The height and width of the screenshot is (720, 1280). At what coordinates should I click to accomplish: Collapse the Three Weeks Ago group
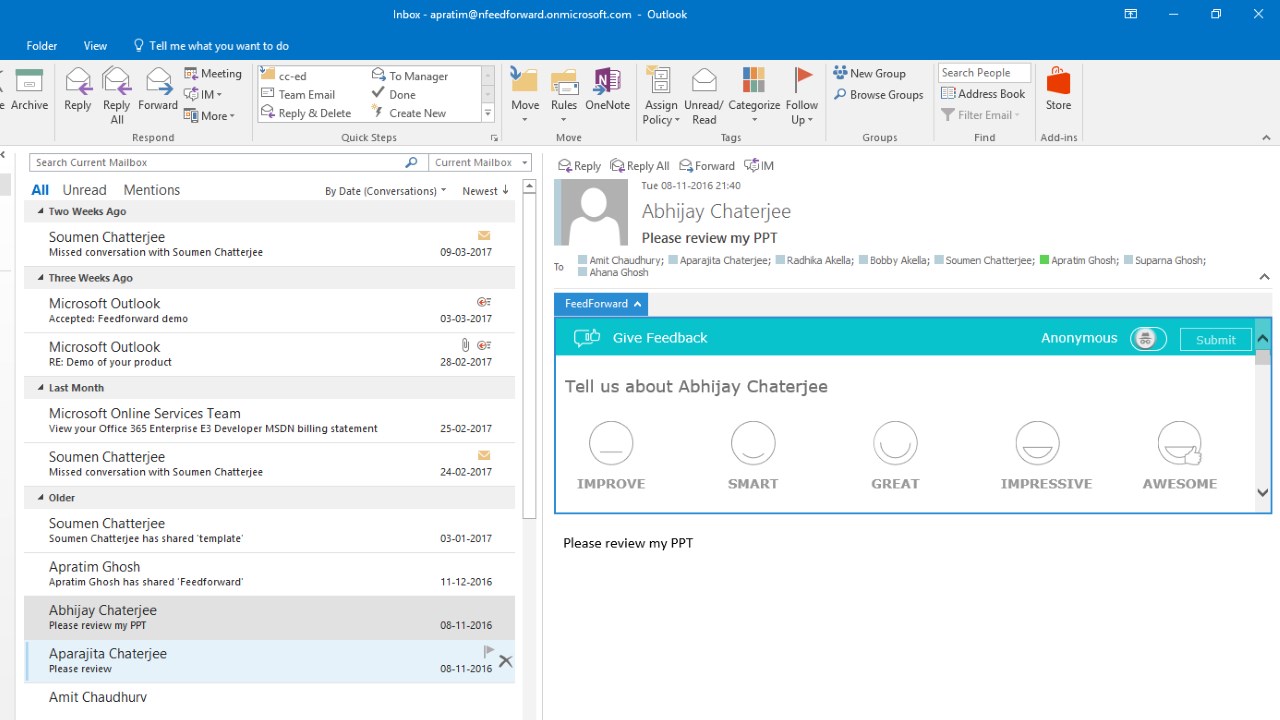tap(41, 278)
